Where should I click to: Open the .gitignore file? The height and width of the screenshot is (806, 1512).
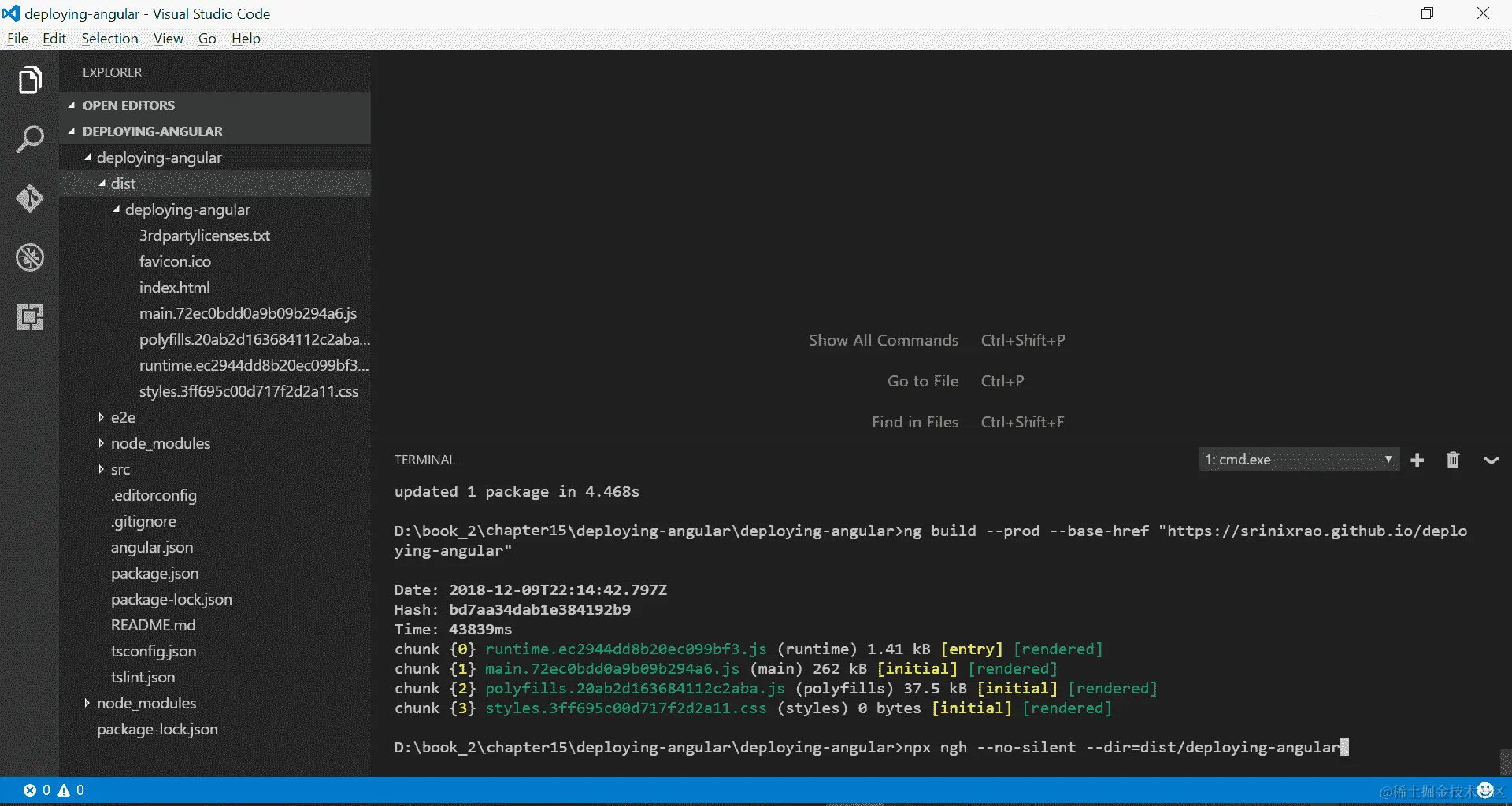pyautogui.click(x=143, y=521)
